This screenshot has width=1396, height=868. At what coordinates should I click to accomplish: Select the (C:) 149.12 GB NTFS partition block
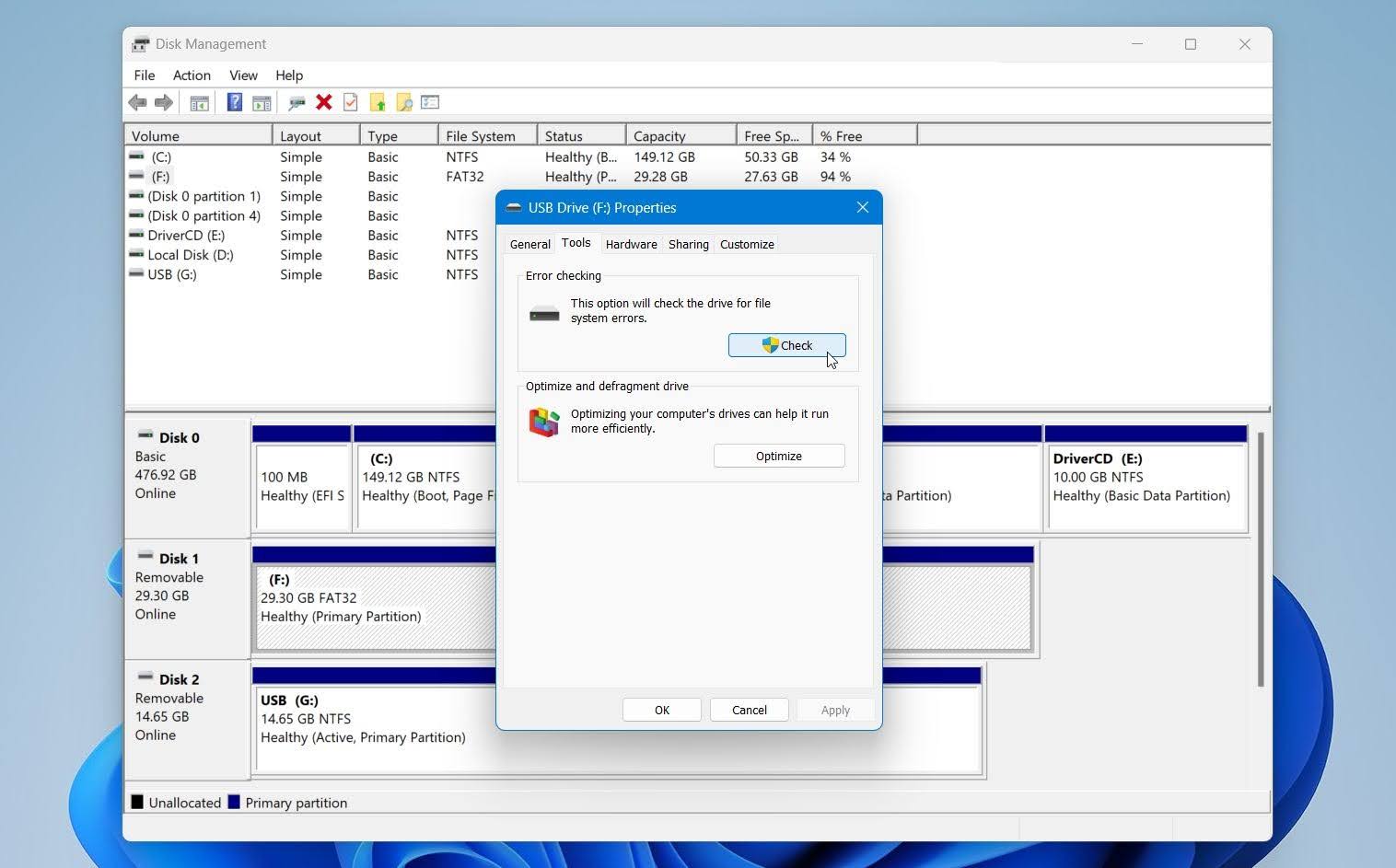click(425, 479)
